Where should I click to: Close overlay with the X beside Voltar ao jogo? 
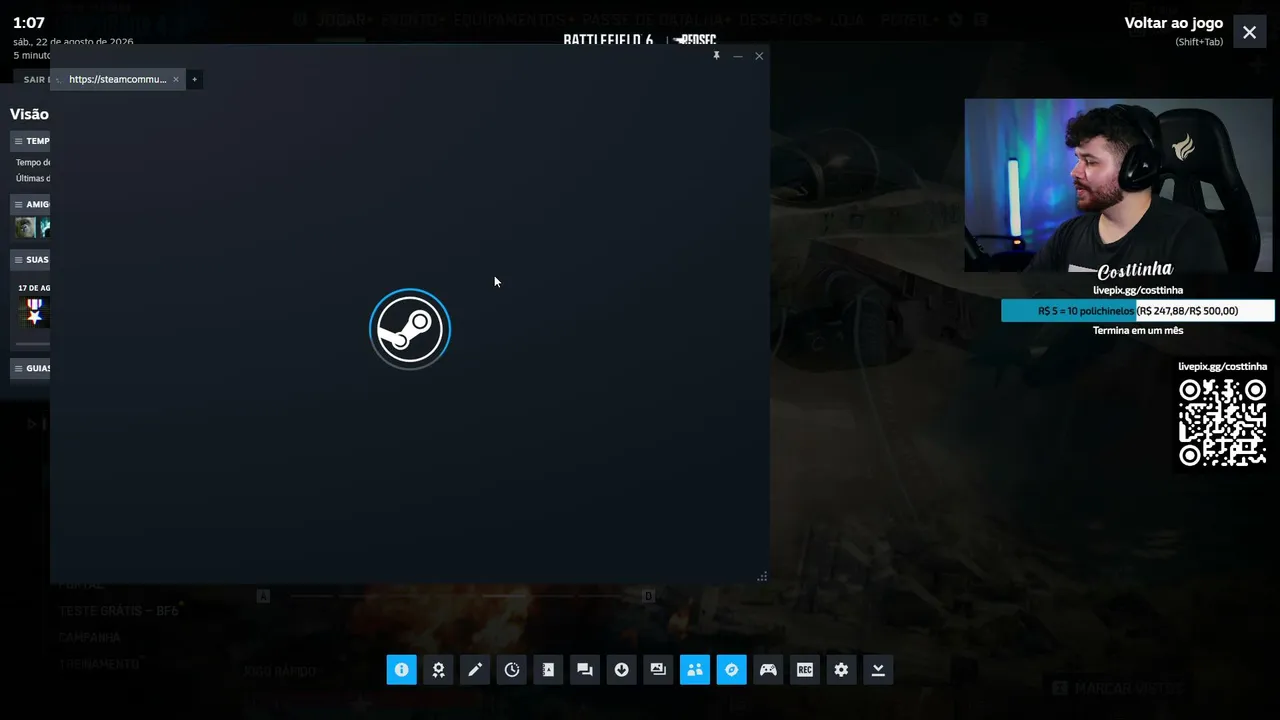(1250, 32)
